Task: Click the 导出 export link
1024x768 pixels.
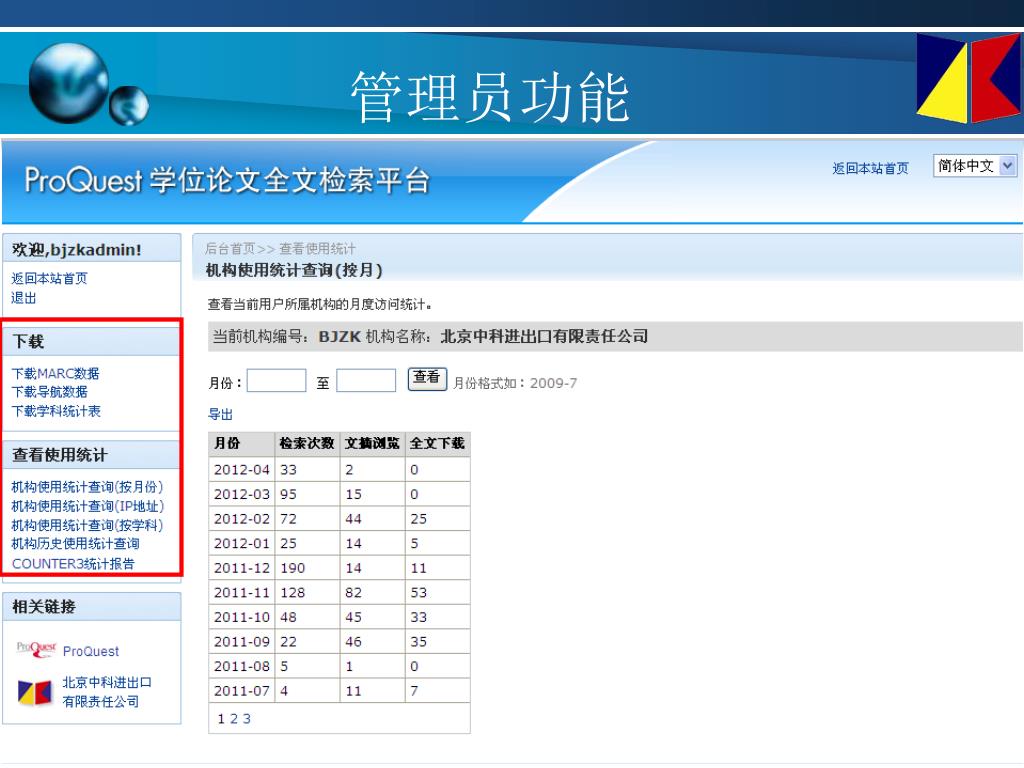Action: (220, 415)
